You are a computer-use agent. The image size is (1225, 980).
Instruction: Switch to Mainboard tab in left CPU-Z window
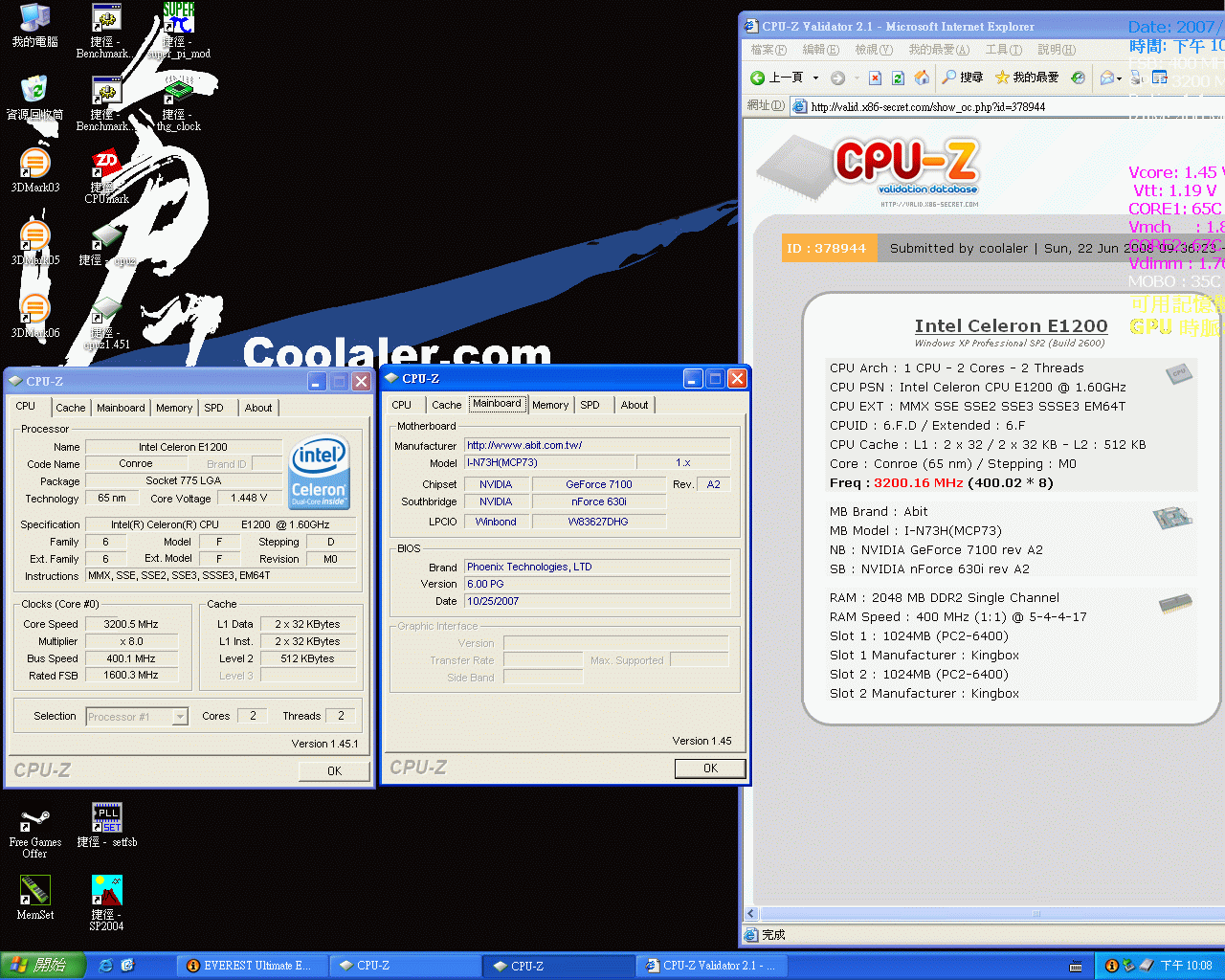click(x=121, y=408)
